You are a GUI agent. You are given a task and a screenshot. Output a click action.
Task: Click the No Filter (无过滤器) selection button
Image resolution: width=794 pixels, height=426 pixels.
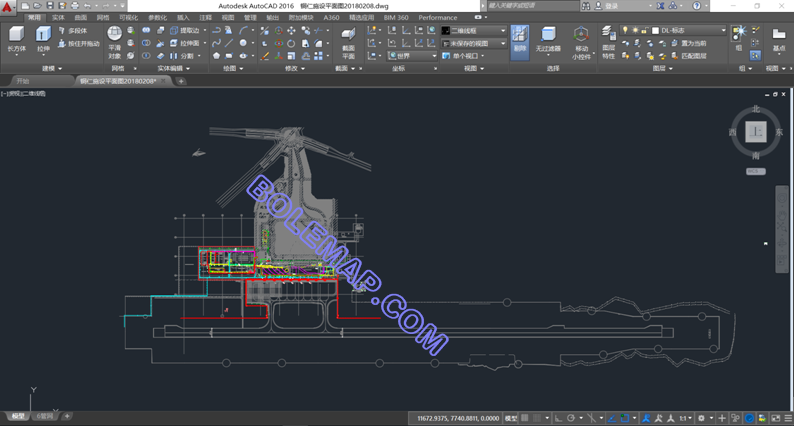(548, 40)
